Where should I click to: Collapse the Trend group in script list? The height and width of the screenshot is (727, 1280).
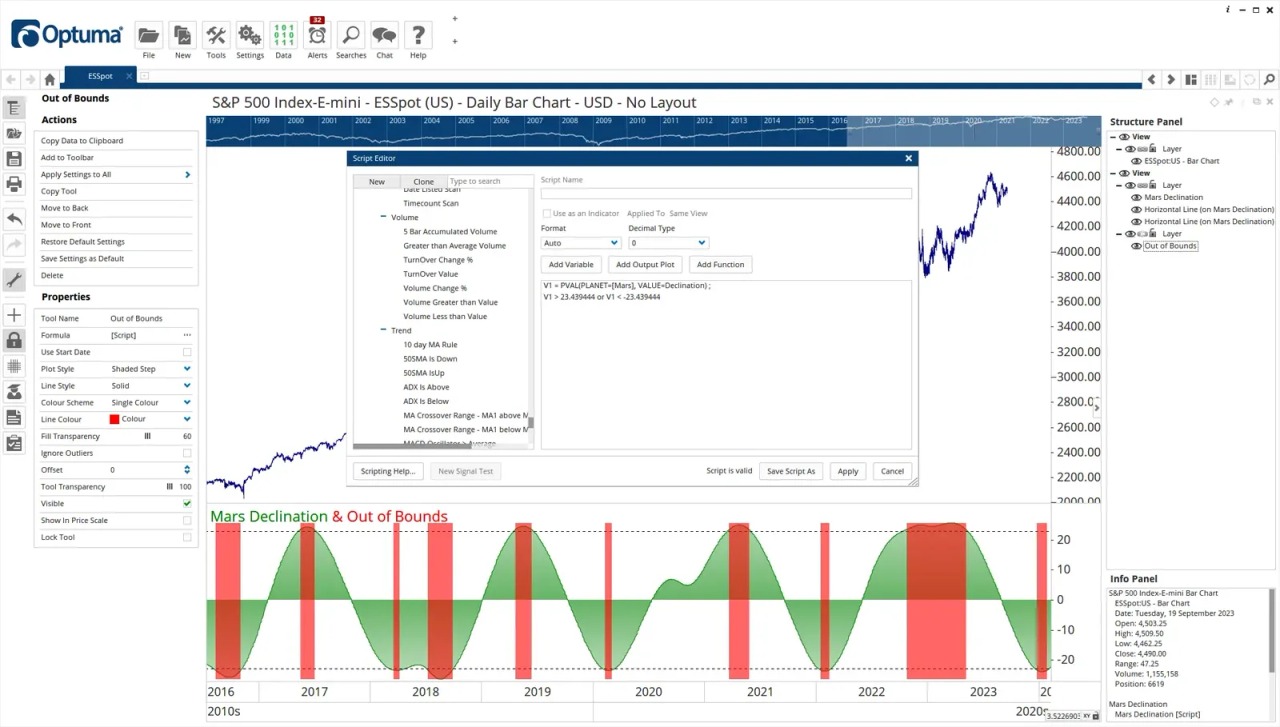click(383, 330)
